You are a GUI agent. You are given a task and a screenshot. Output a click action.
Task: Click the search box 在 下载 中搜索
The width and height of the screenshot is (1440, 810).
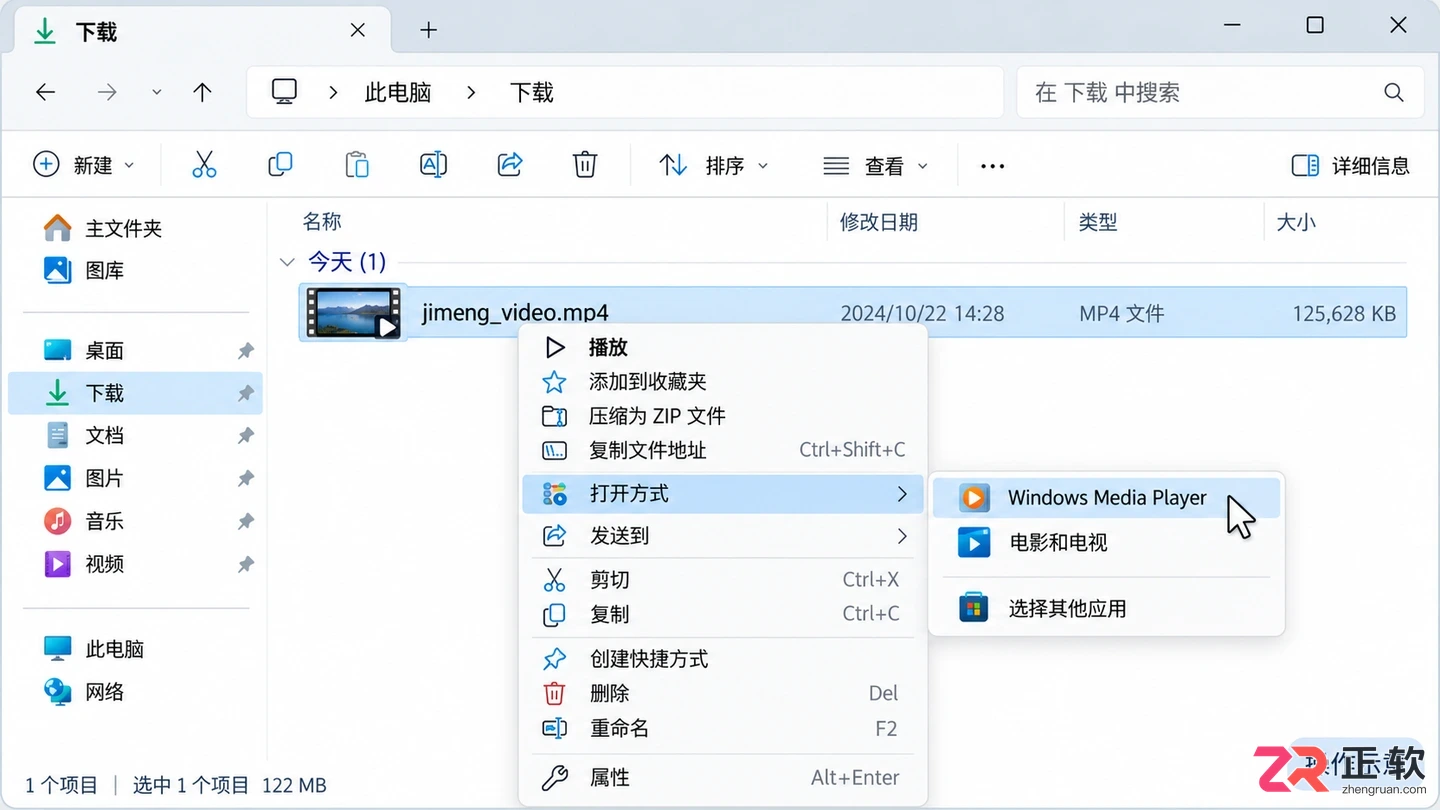(1220, 93)
